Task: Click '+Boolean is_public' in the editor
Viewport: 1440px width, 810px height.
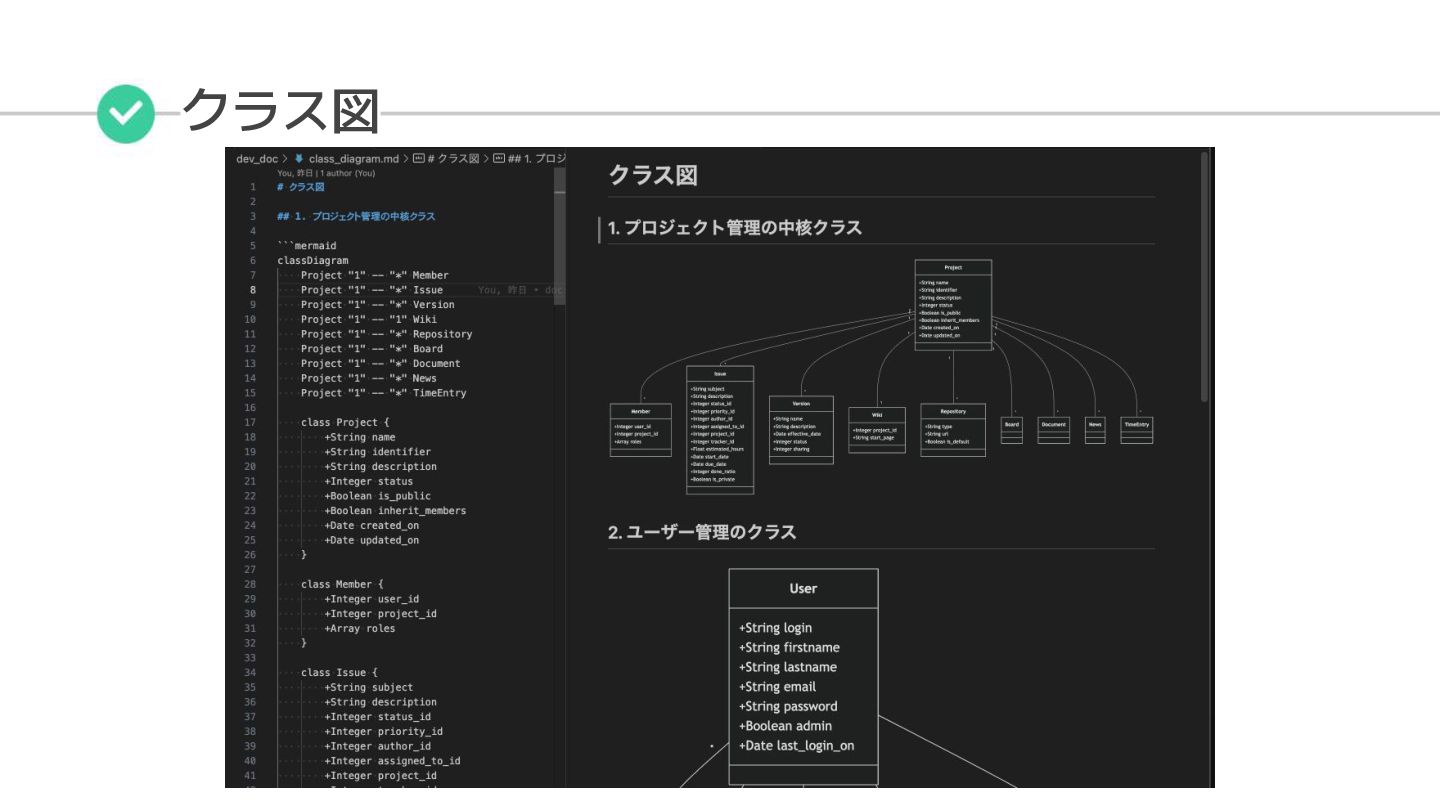Action: pyautogui.click(x=378, y=496)
